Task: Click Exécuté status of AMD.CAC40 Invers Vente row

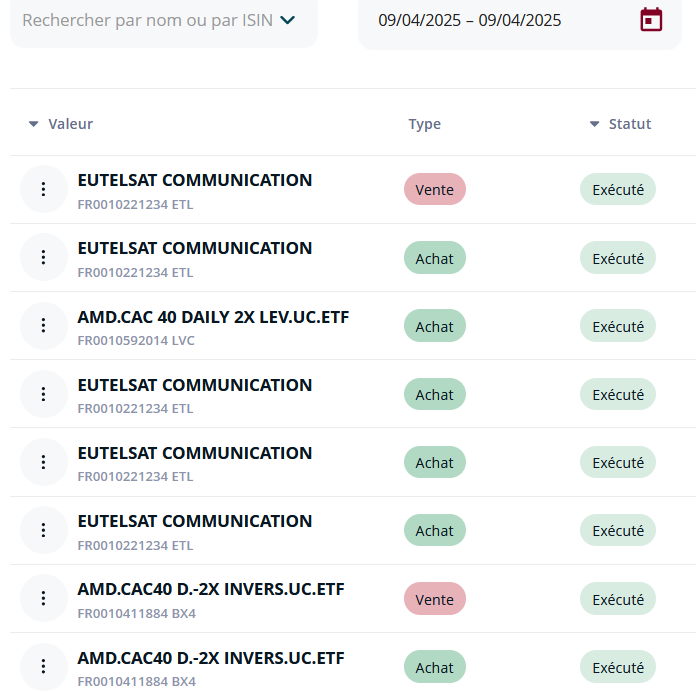Action: pos(618,599)
